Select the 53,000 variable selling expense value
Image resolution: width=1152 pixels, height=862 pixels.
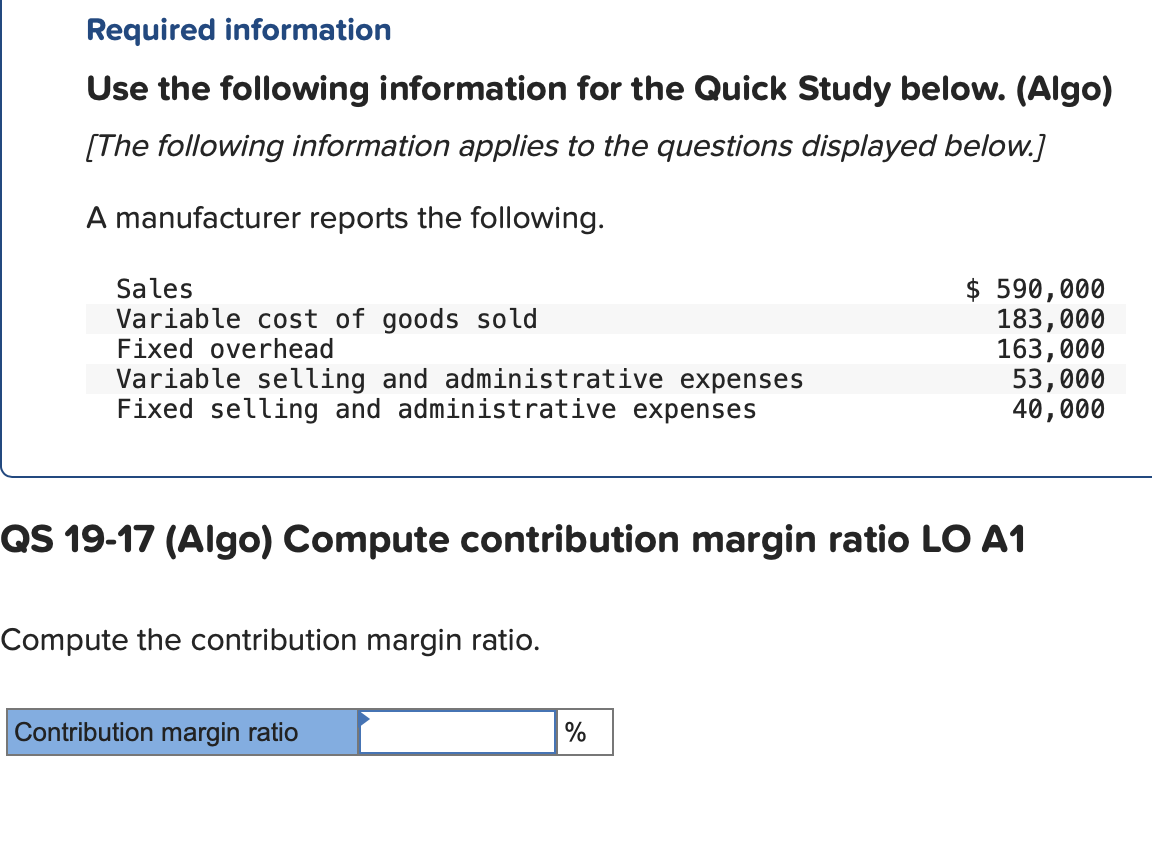[1065, 379]
